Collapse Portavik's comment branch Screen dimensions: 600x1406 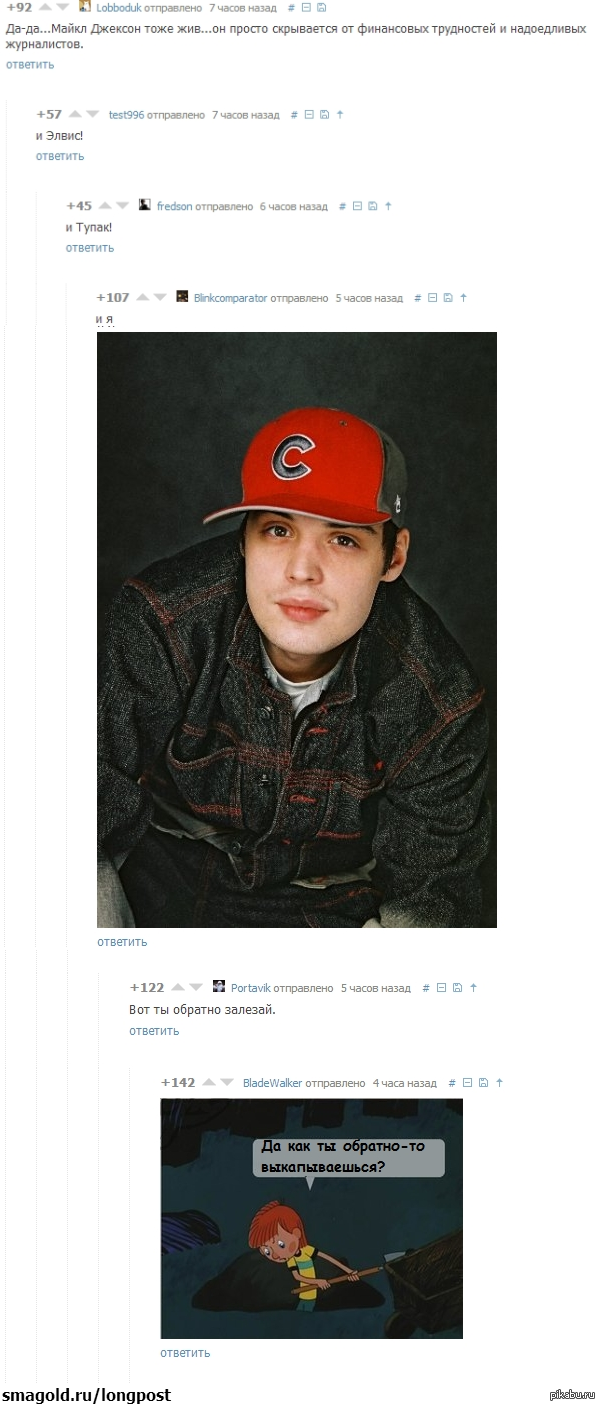point(441,988)
